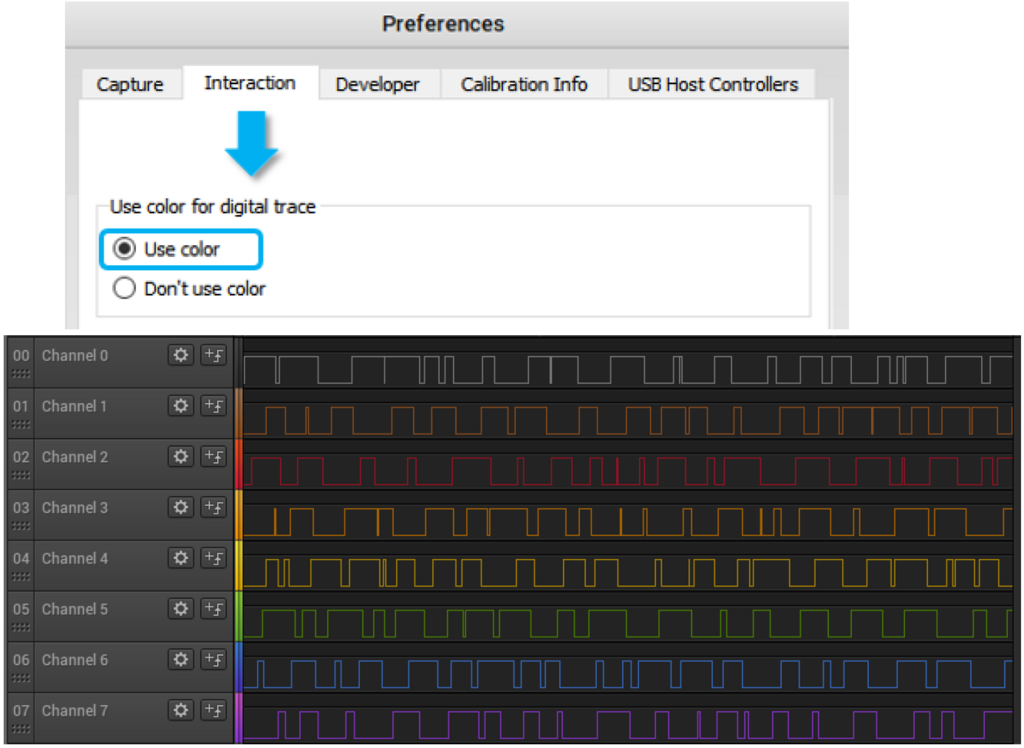This screenshot has height=748, width=1024.
Task: Click the Channel 6 name label
Action: pos(75,659)
